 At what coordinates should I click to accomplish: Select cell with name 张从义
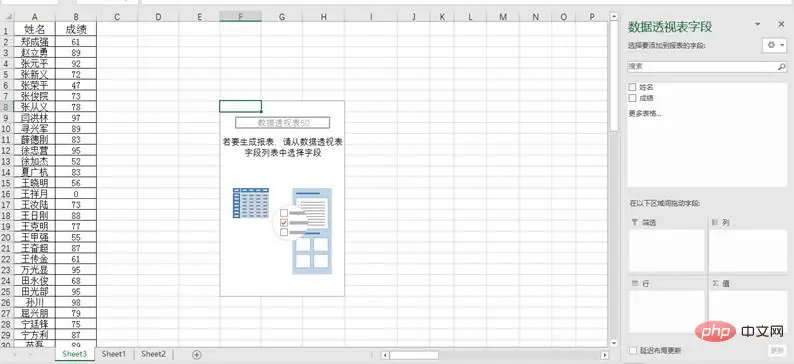point(35,107)
